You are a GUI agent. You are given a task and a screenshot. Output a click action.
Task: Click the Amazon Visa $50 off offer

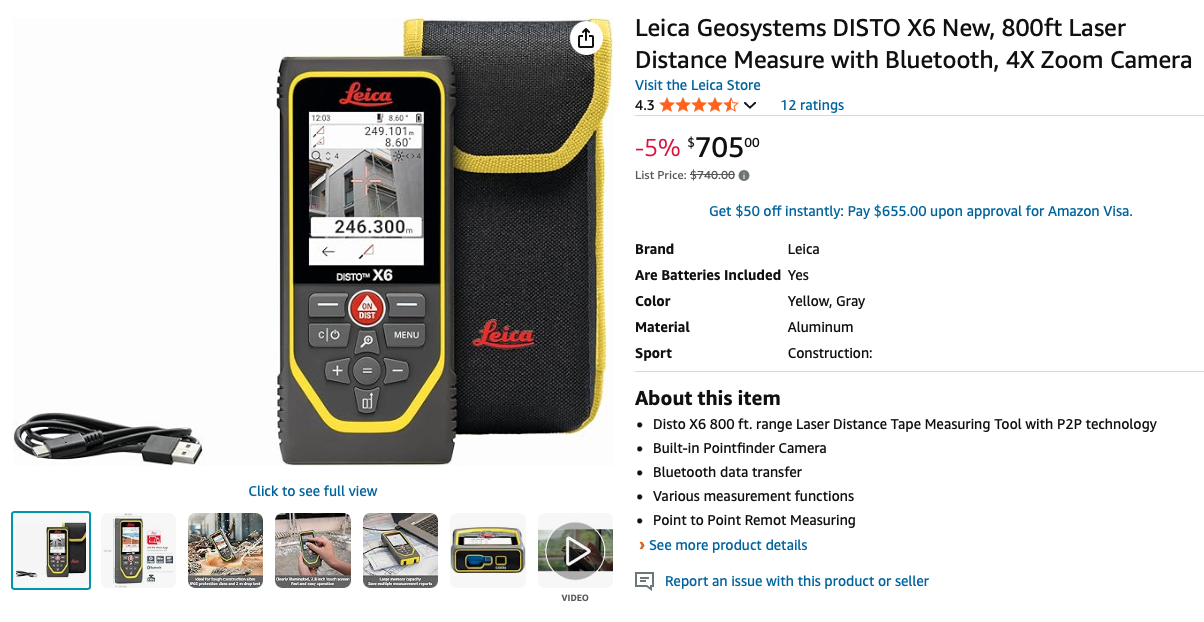point(920,211)
